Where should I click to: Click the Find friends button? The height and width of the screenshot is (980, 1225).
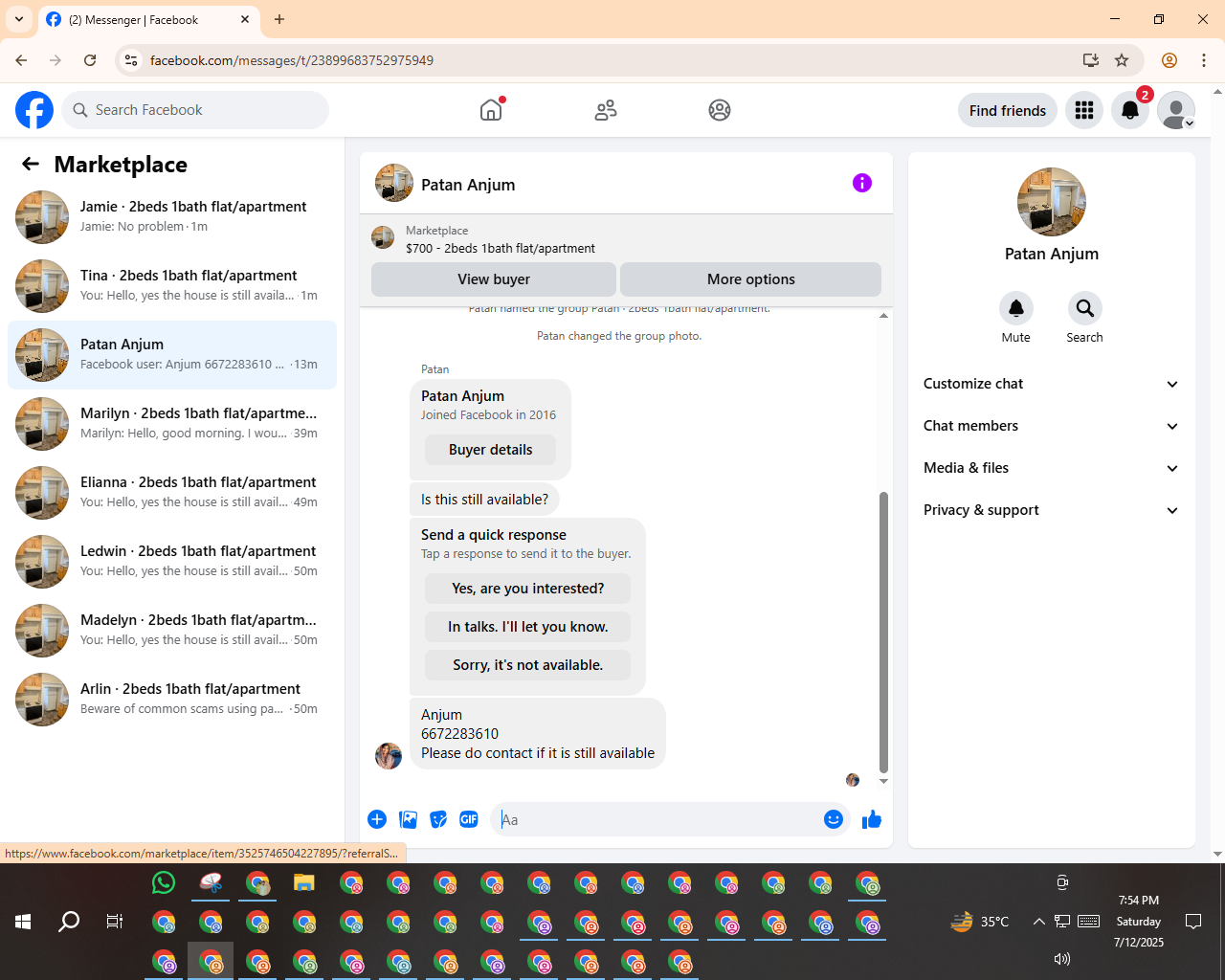coord(1008,110)
